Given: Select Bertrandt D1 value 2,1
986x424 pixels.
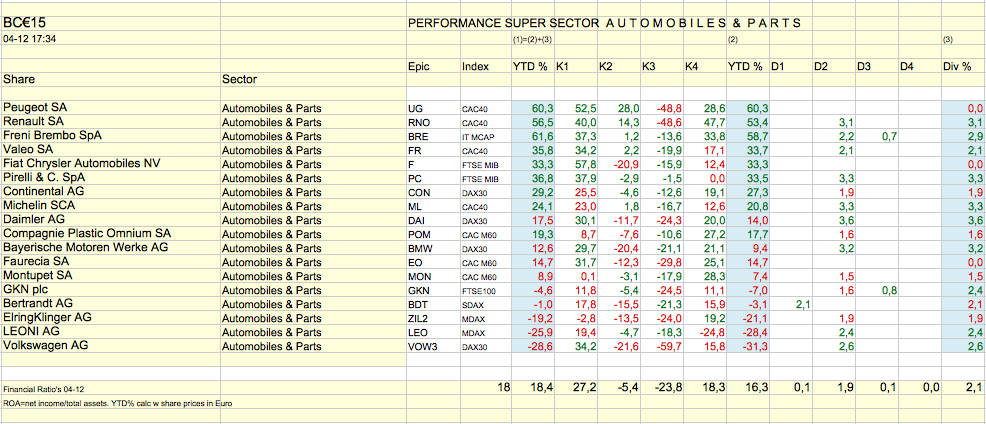Looking at the screenshot, I should click(x=790, y=304).
